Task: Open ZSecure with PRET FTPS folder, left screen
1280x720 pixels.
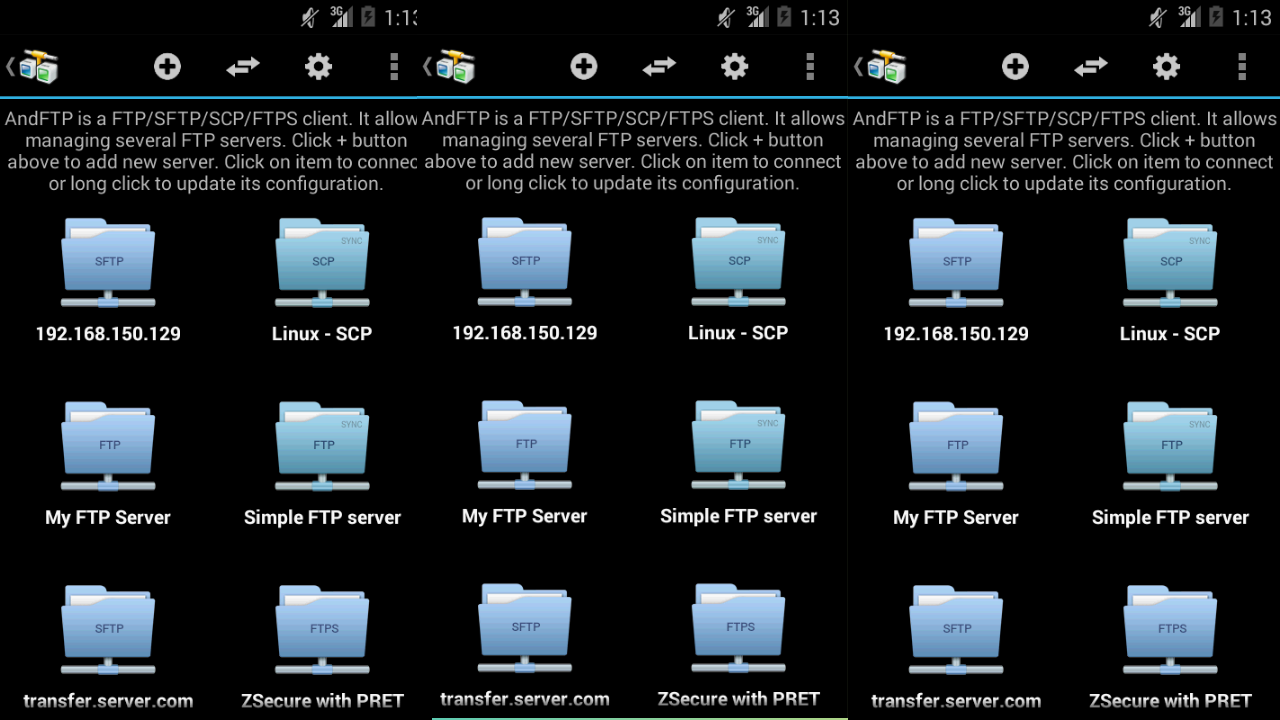Action: pos(322,631)
